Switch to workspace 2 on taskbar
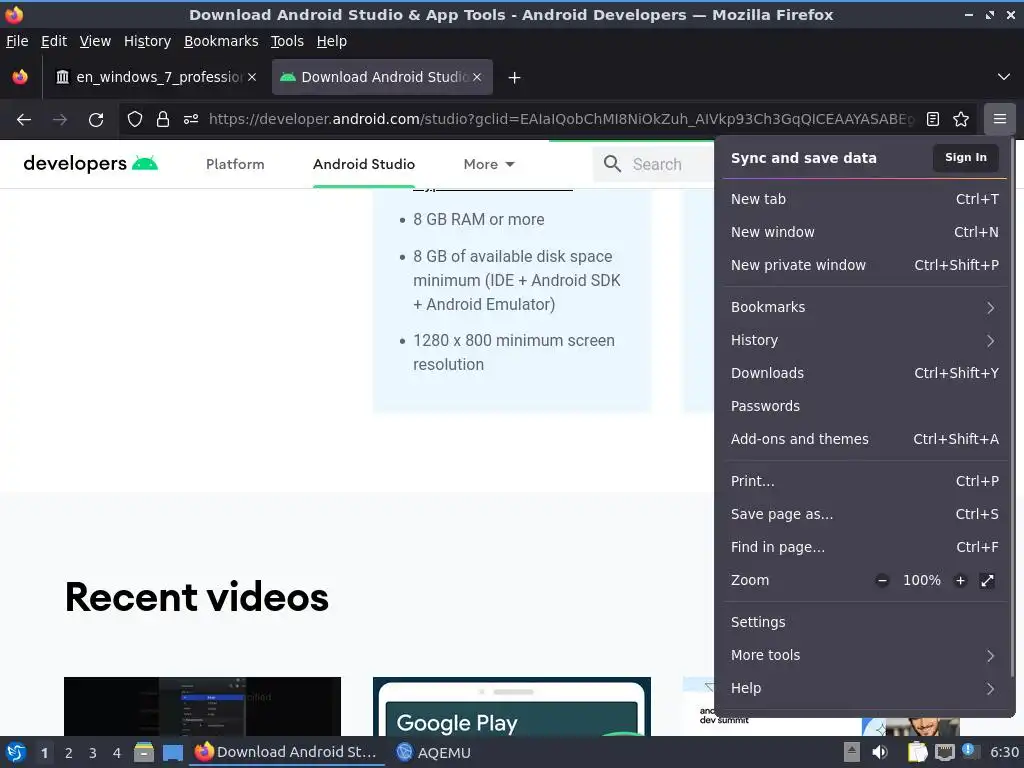The image size is (1024, 768). 69,753
